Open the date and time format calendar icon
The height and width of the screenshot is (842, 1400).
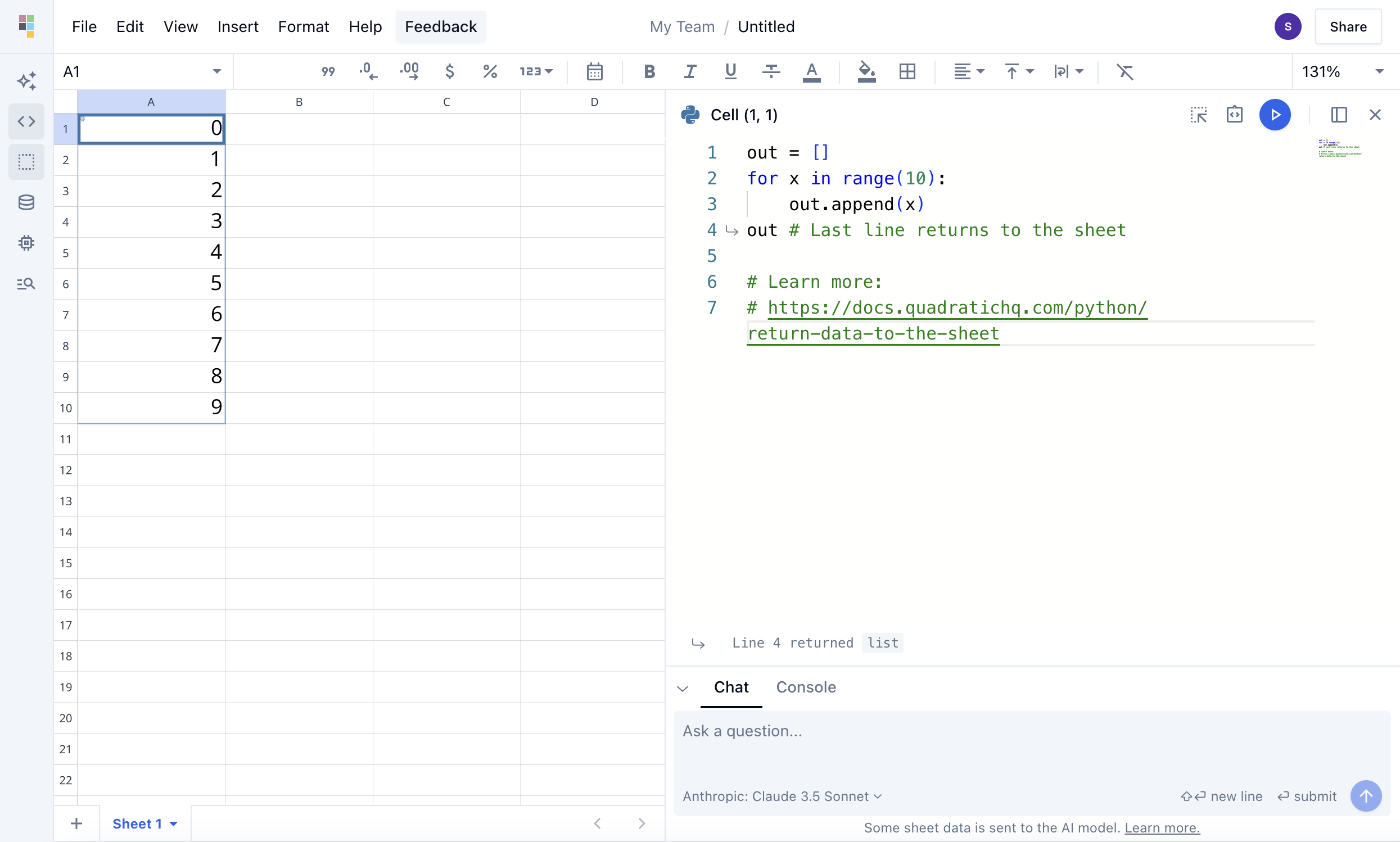tap(594, 71)
